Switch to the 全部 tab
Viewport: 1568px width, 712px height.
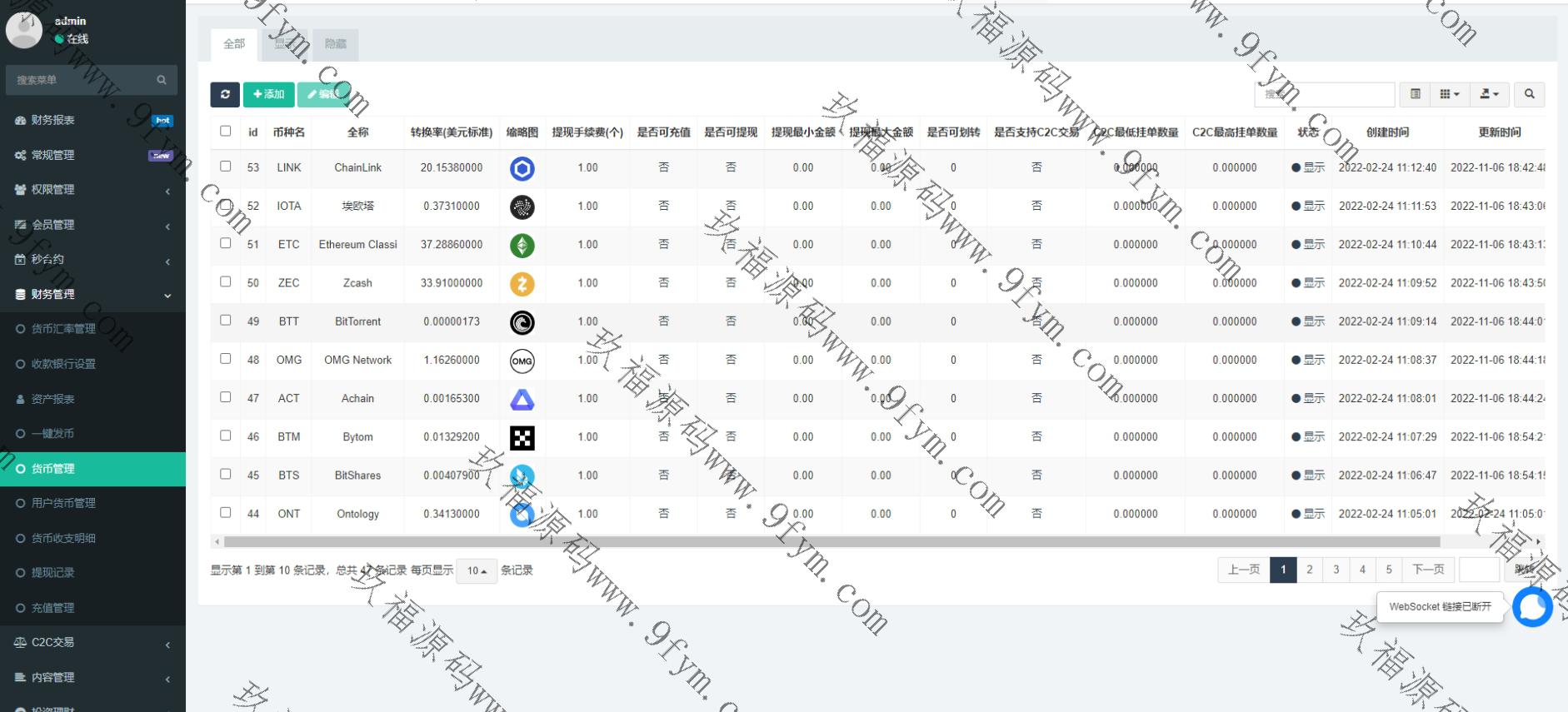coord(234,44)
